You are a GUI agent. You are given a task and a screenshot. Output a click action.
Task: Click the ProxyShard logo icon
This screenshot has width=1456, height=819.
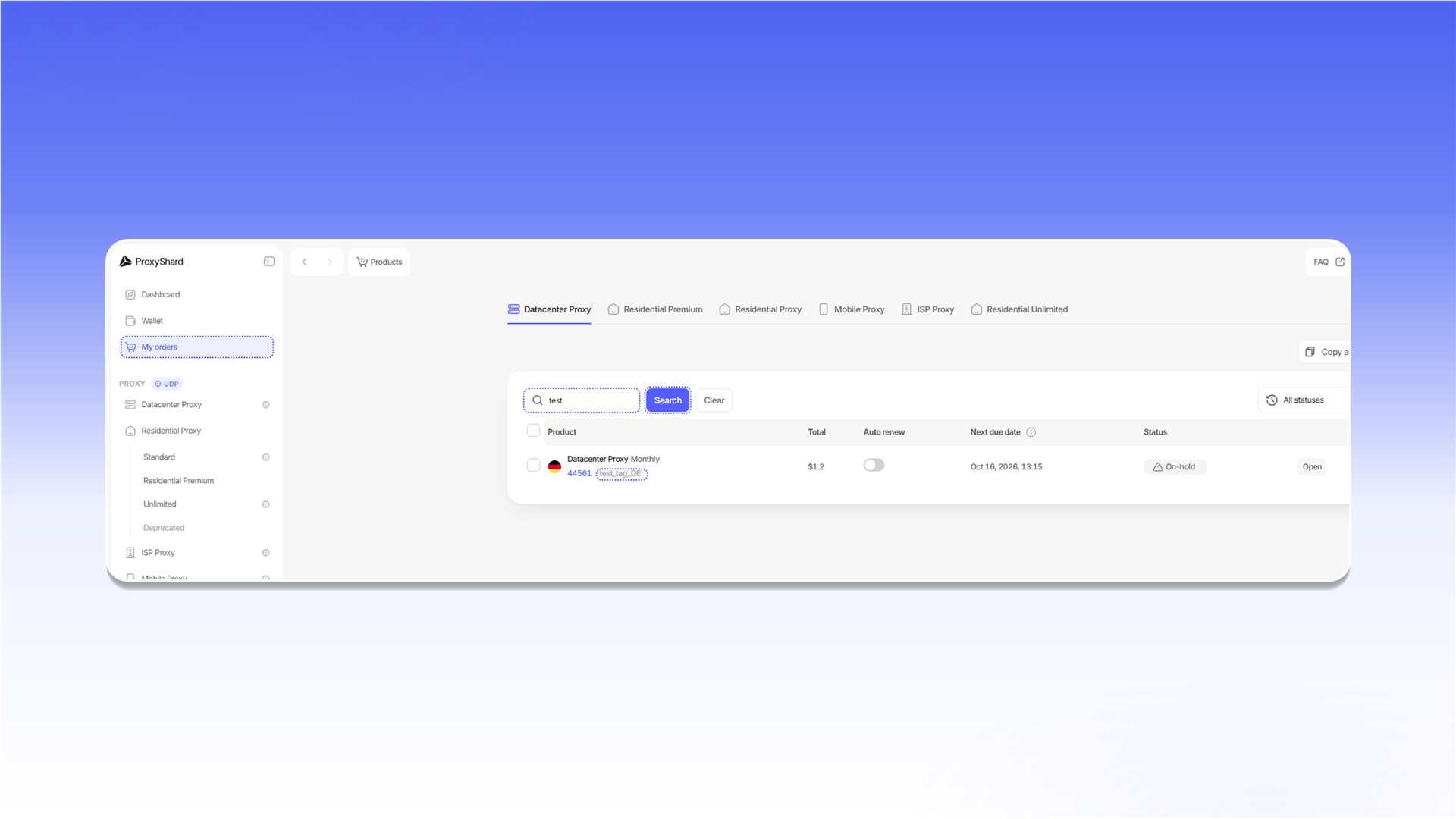[x=126, y=262]
